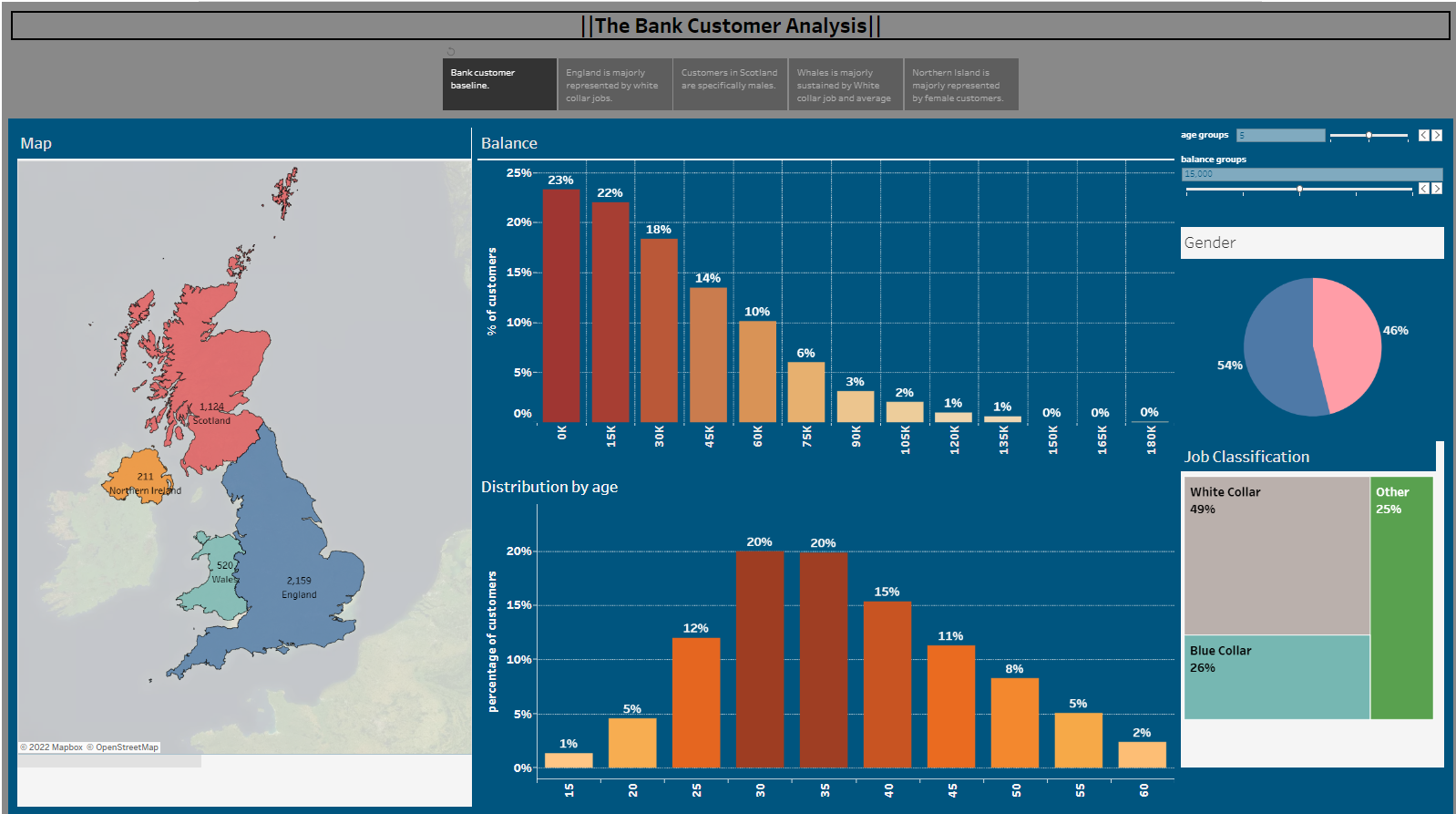The height and width of the screenshot is (814, 1456).
Task: Click the White Collar 49% treemap block
Action: [x=1277, y=555]
